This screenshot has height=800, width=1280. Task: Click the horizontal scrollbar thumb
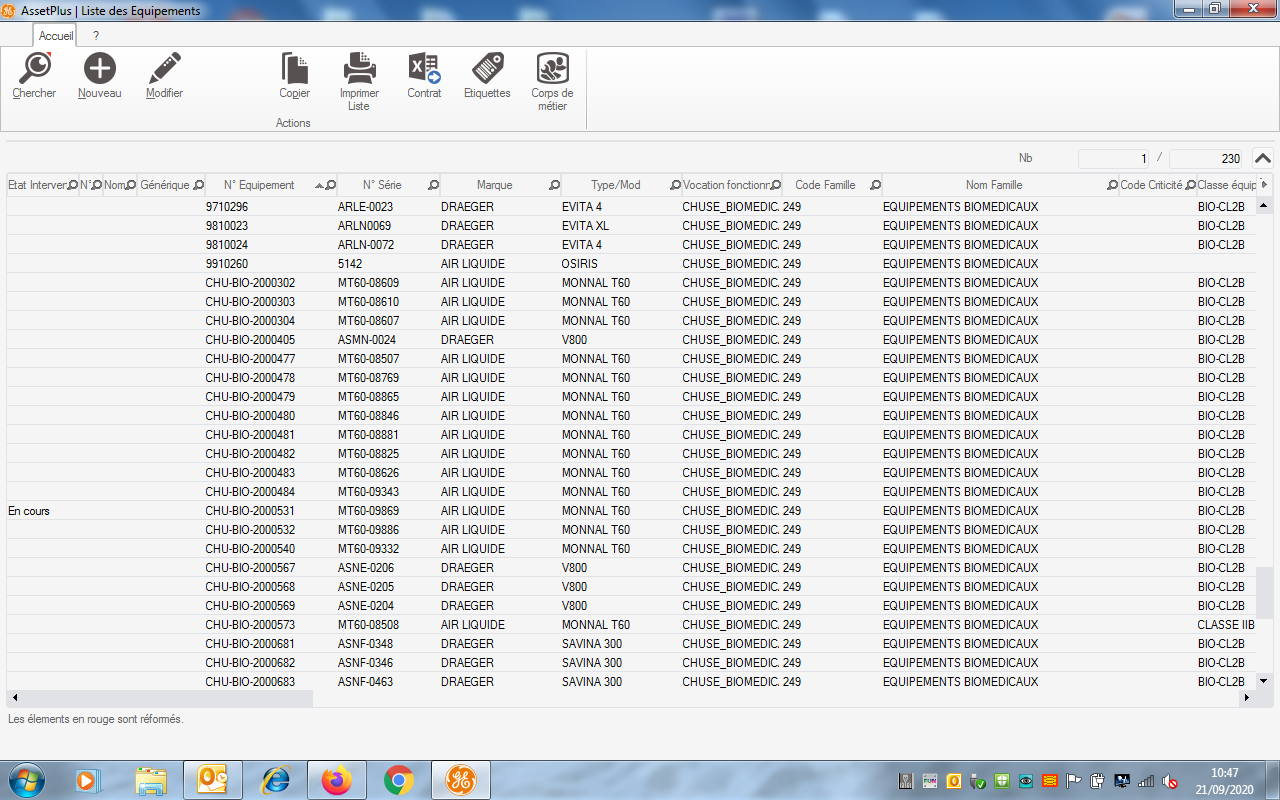click(x=167, y=698)
